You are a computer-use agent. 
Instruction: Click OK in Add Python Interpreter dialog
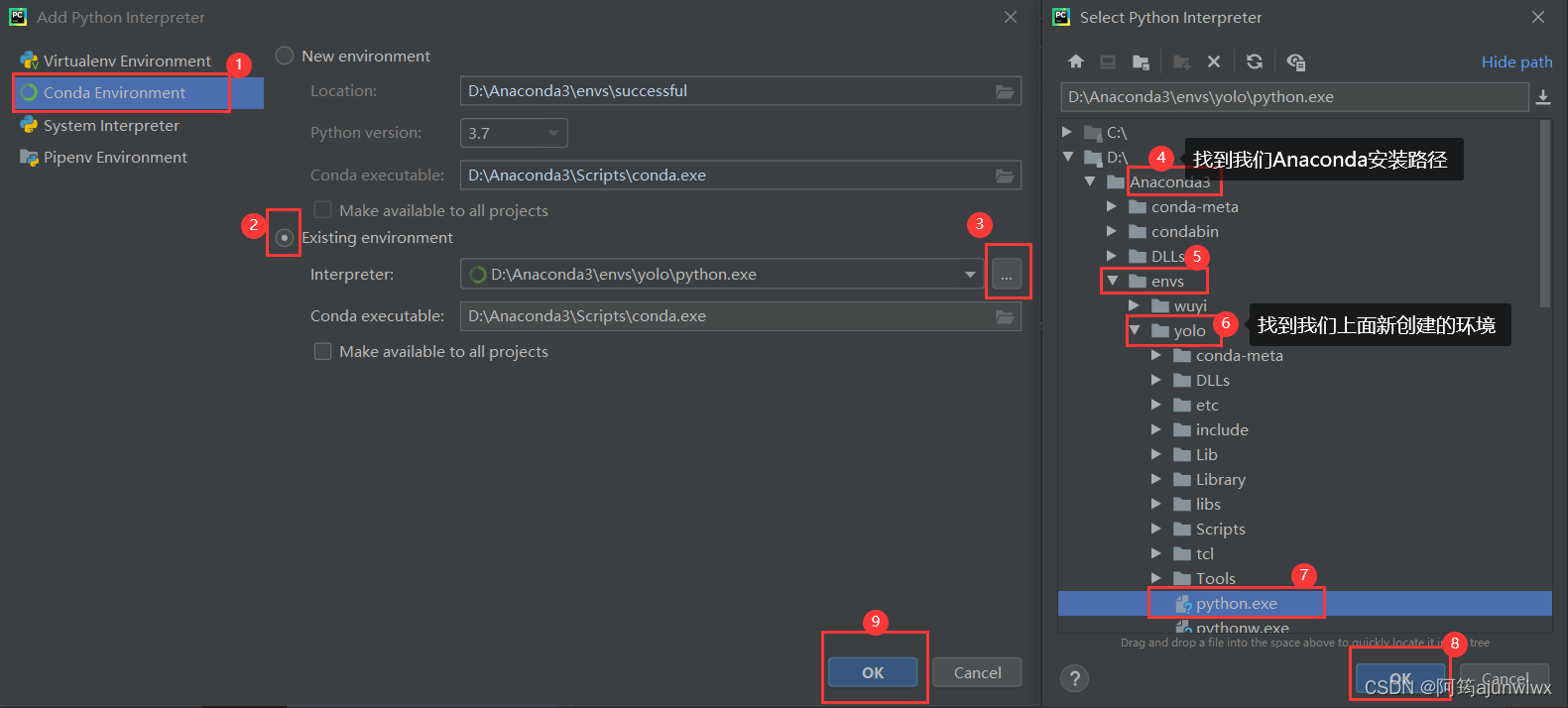pyautogui.click(x=873, y=672)
